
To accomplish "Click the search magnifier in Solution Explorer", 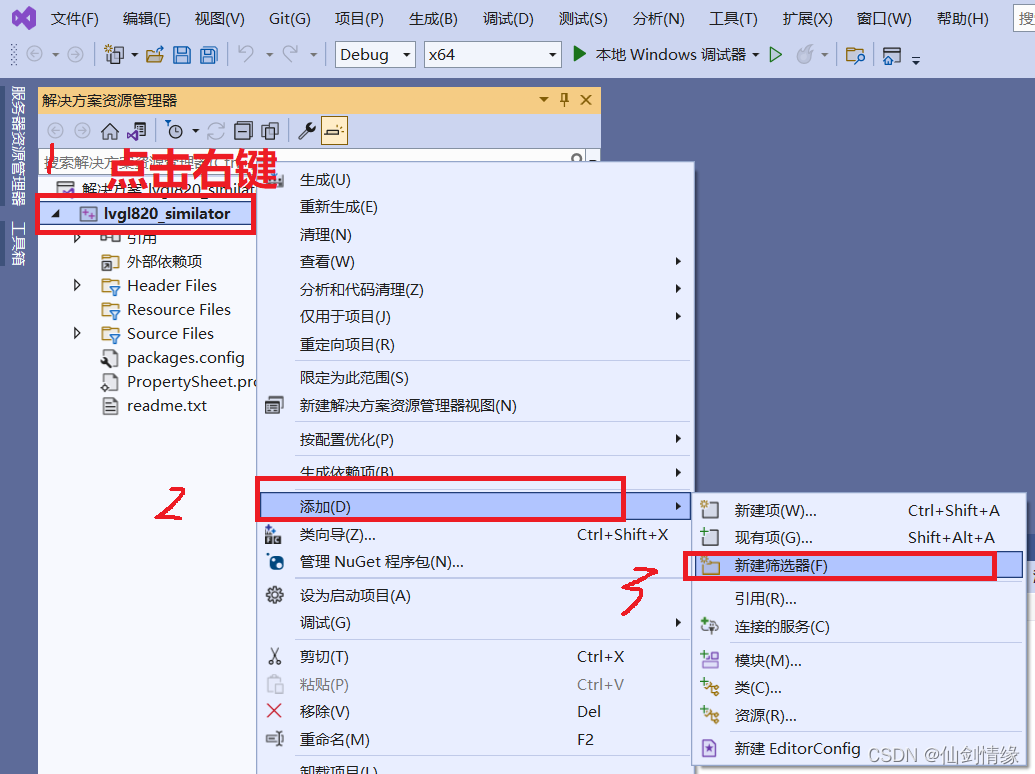I will [576, 158].
